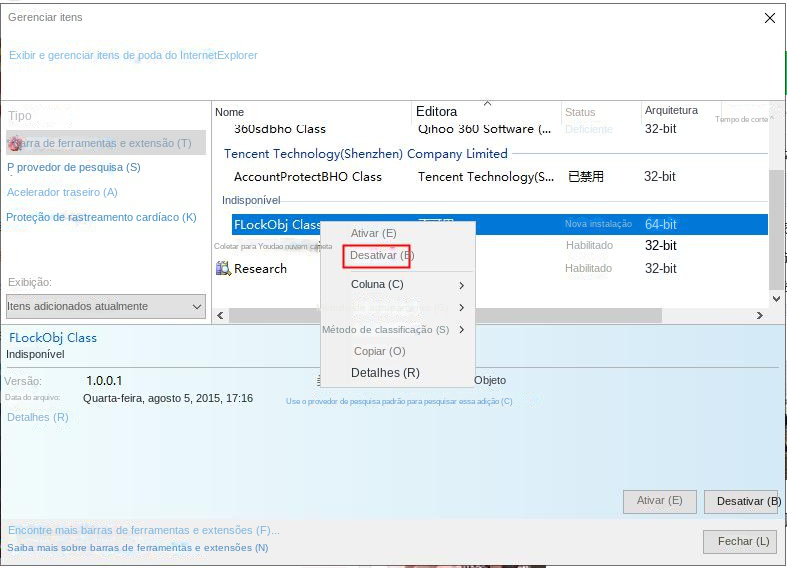Sort by Status column header
This screenshot has width=787, height=568.
(x=580, y=112)
